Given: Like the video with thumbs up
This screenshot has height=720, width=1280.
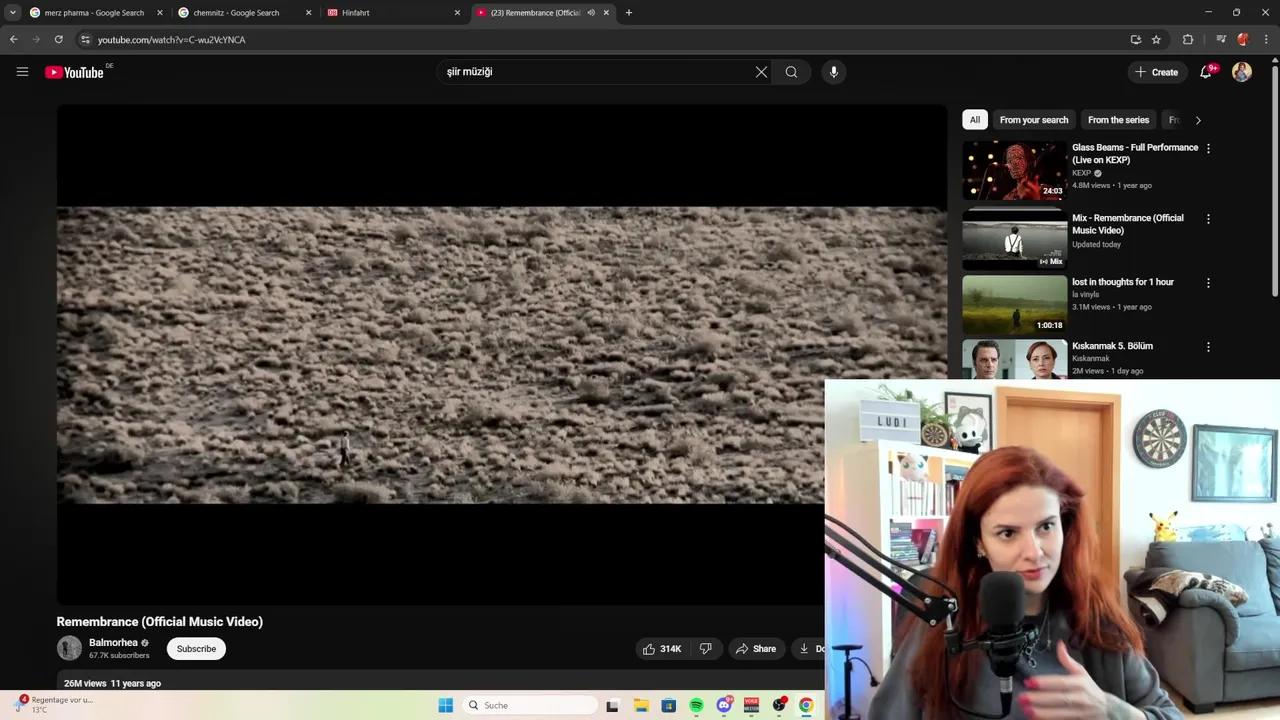Looking at the screenshot, I should (662, 649).
